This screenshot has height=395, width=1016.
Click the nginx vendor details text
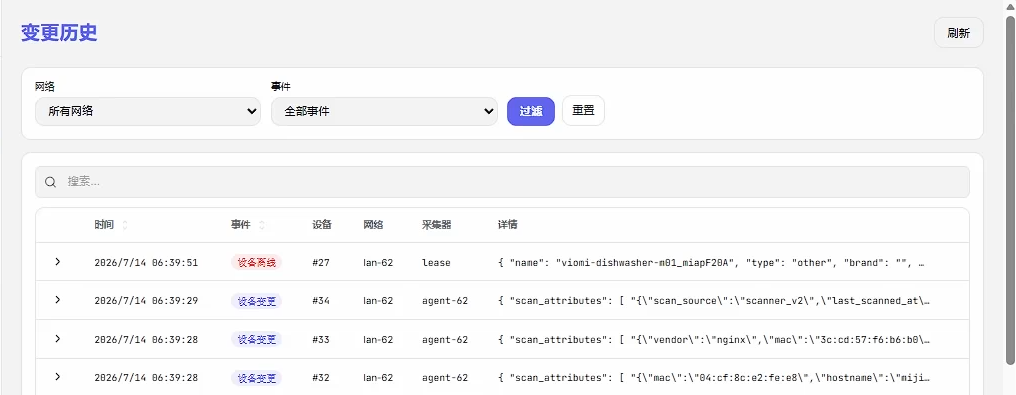pyautogui.click(x=714, y=339)
